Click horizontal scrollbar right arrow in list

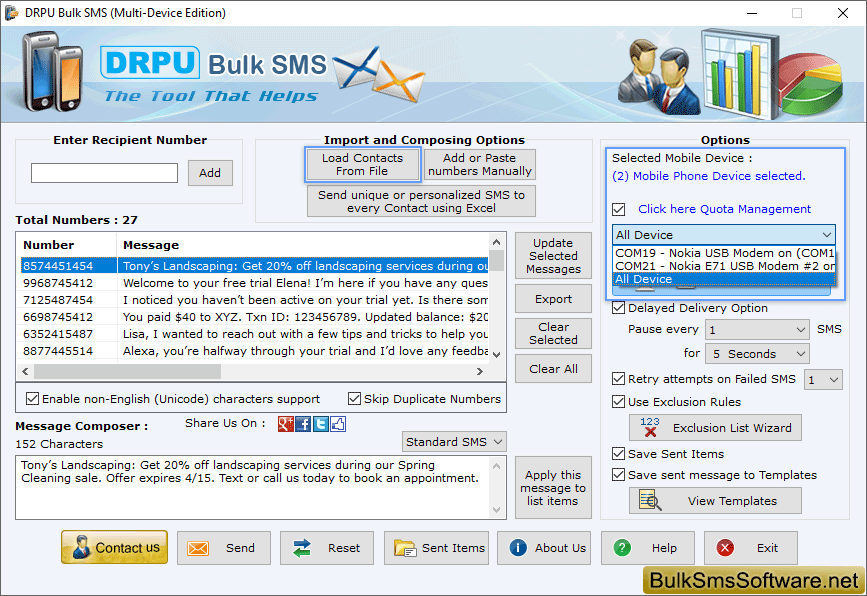coord(480,372)
